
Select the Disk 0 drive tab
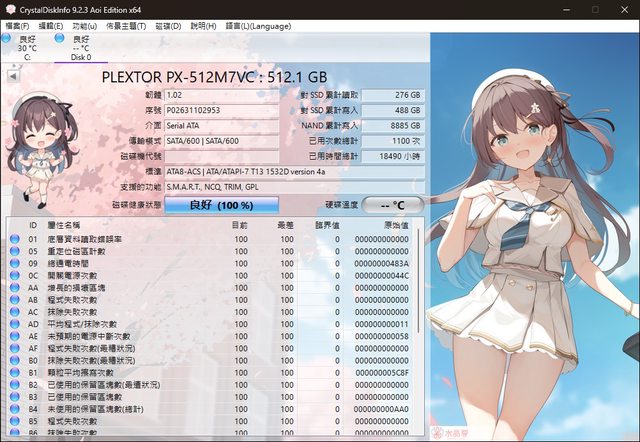click(x=81, y=48)
